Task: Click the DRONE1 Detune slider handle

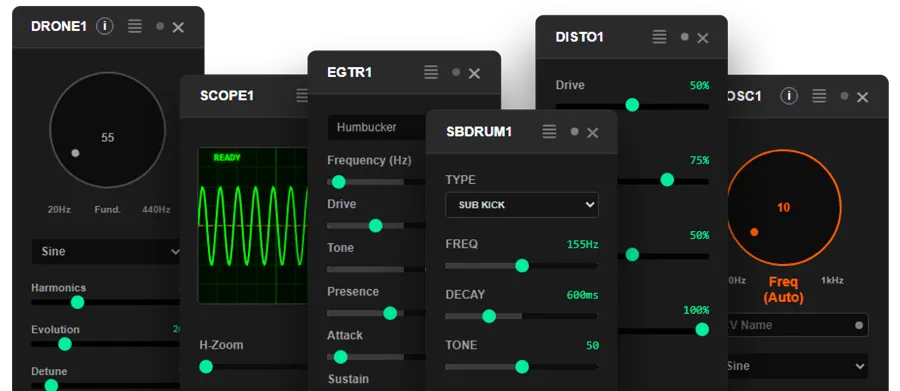Action: 51,385
